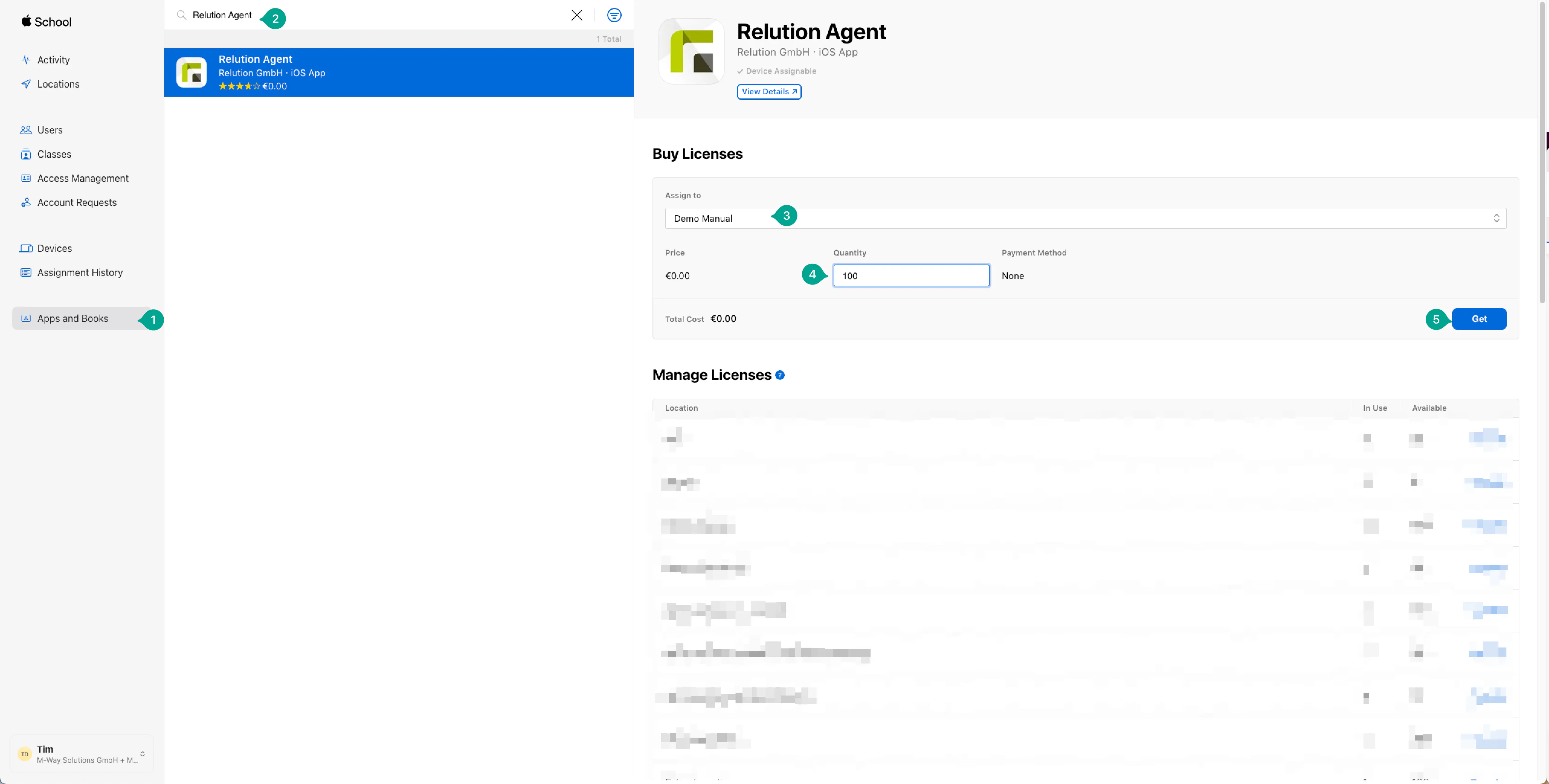1549x784 pixels.
Task: Open the filter icon beside search
Action: pyautogui.click(x=614, y=16)
